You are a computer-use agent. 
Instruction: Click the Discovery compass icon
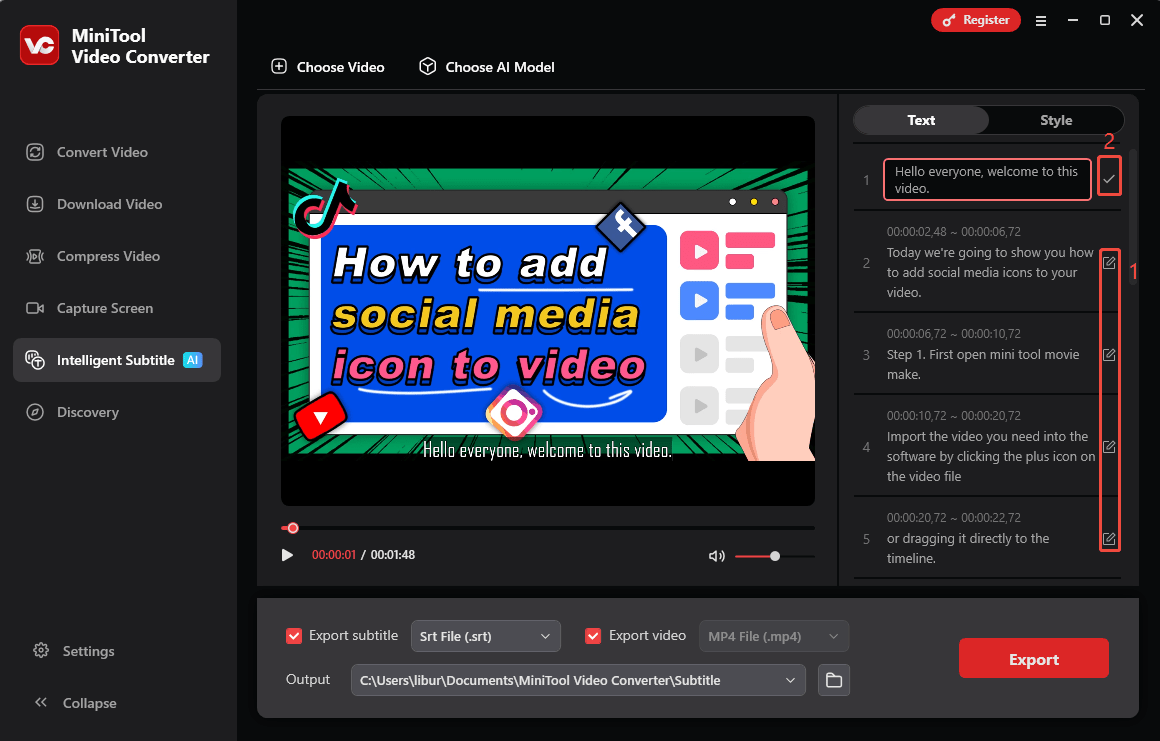tap(35, 412)
